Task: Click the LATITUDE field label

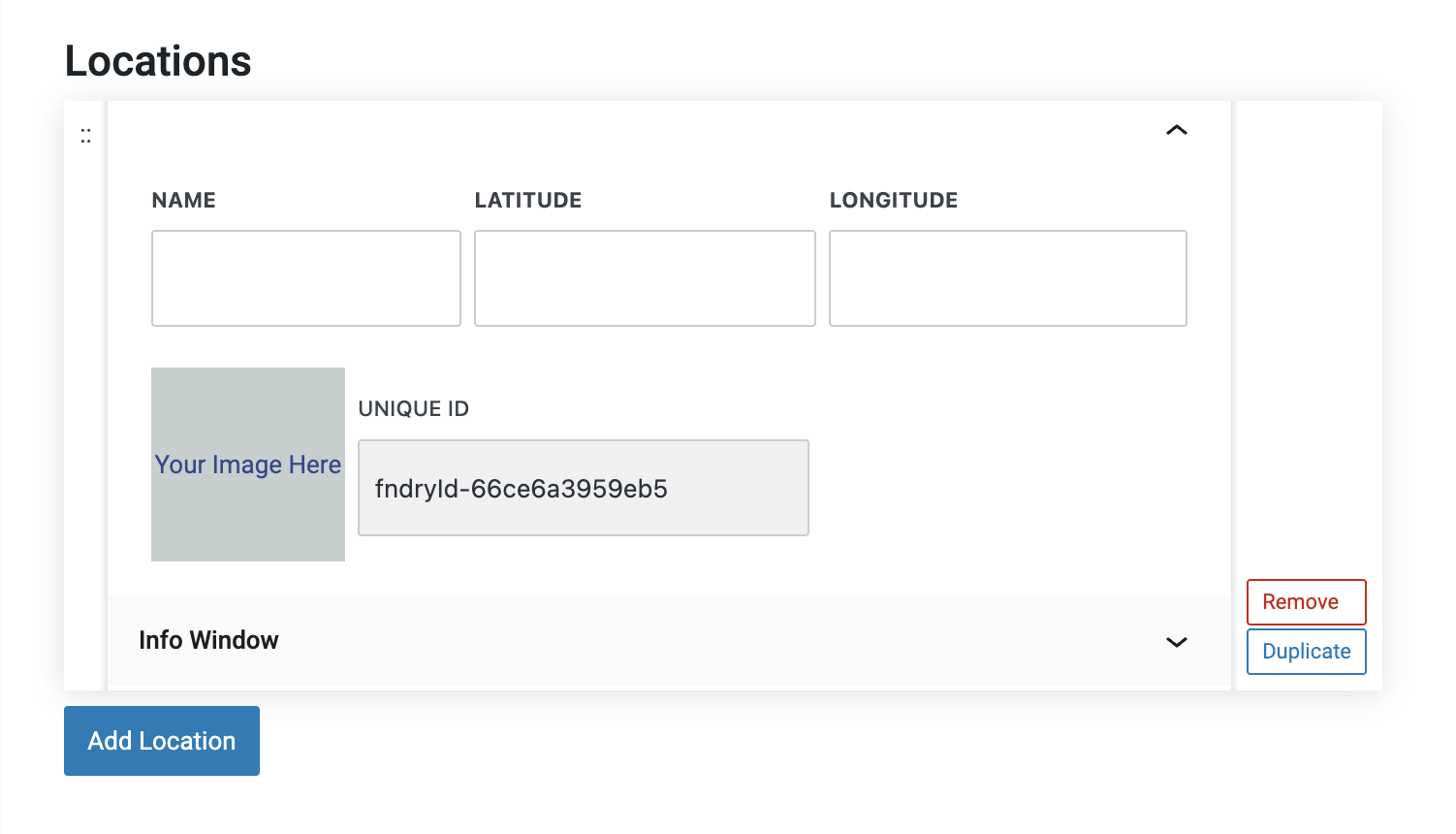Action: (528, 201)
